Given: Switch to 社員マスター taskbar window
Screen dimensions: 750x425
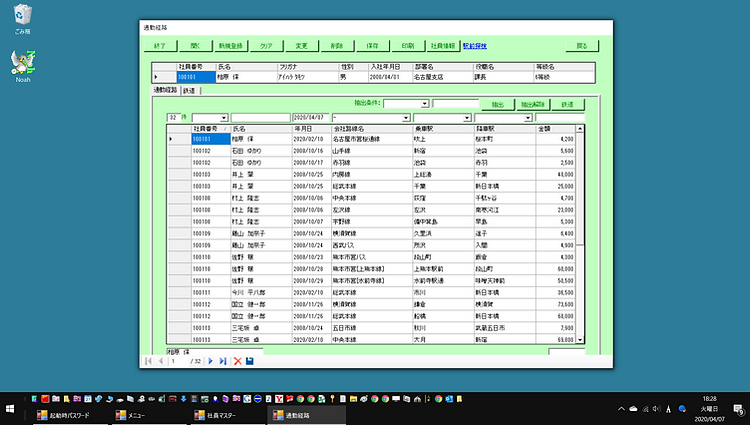Looking at the screenshot, I should click(x=228, y=415).
